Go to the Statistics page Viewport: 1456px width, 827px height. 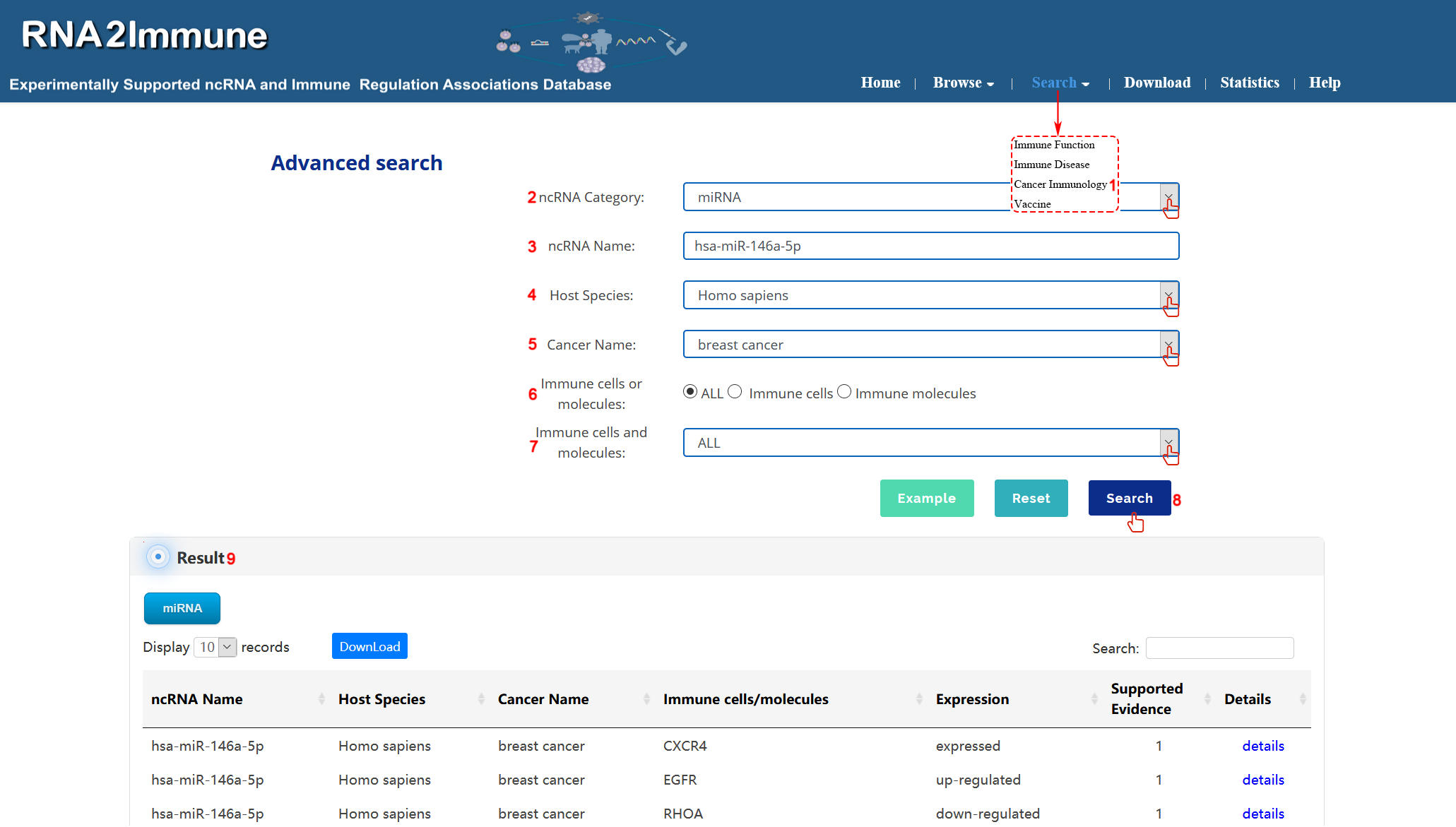[1249, 83]
